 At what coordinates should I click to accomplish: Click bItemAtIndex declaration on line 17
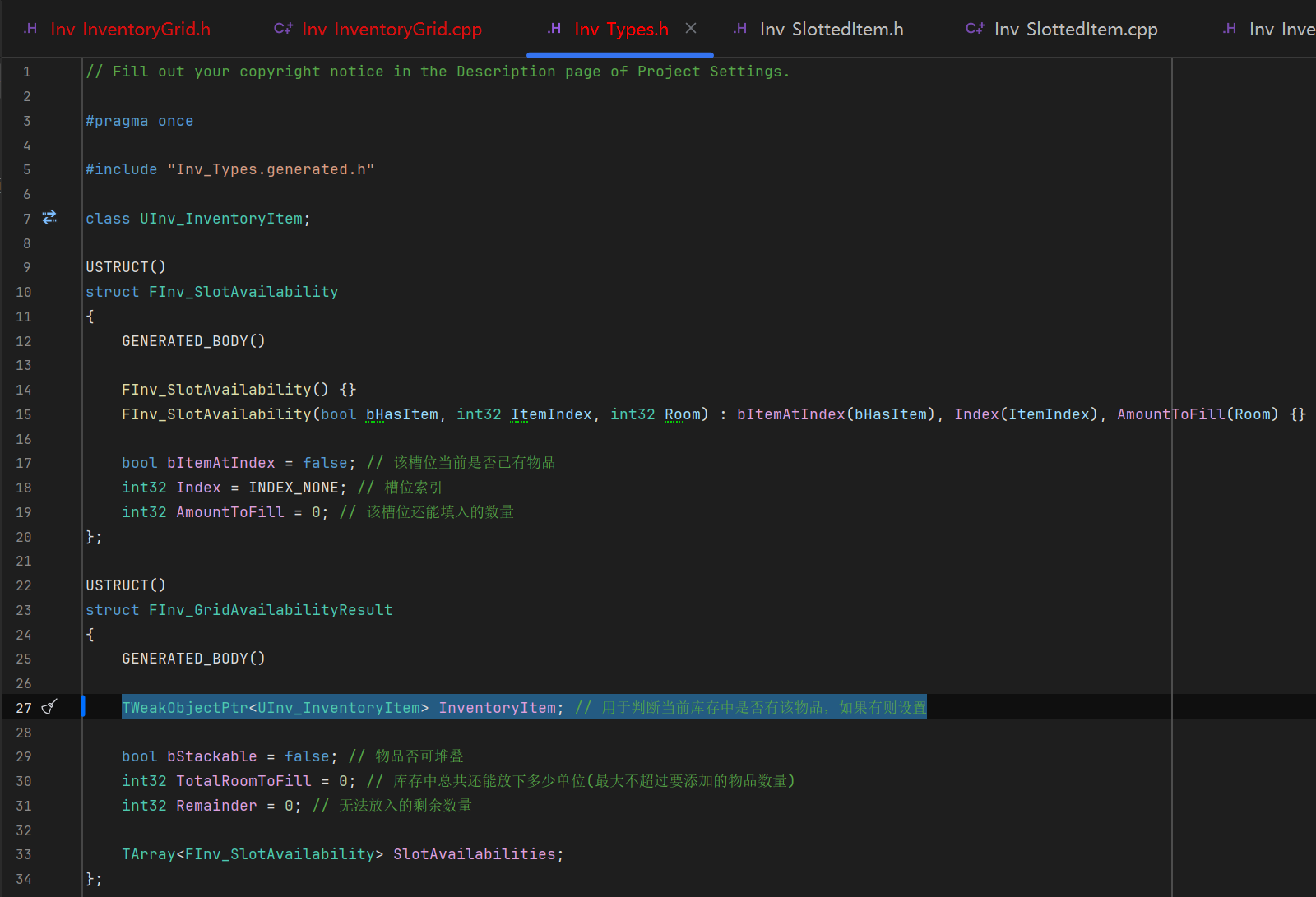221,463
